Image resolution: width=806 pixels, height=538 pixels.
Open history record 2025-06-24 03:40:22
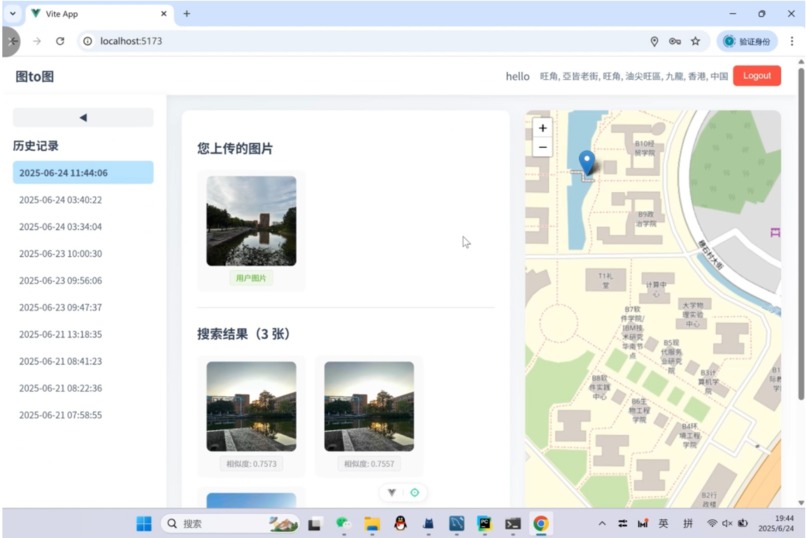(83, 200)
